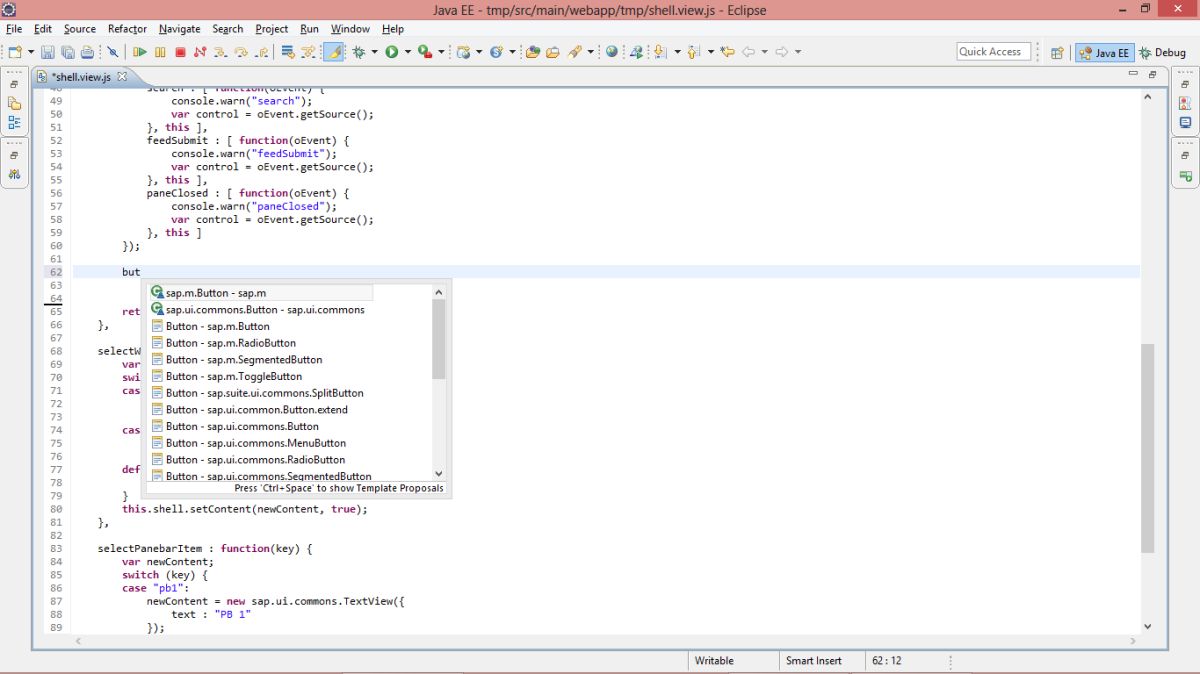Click the Step Over debug icon
The image size is (1200, 674).
[241, 52]
